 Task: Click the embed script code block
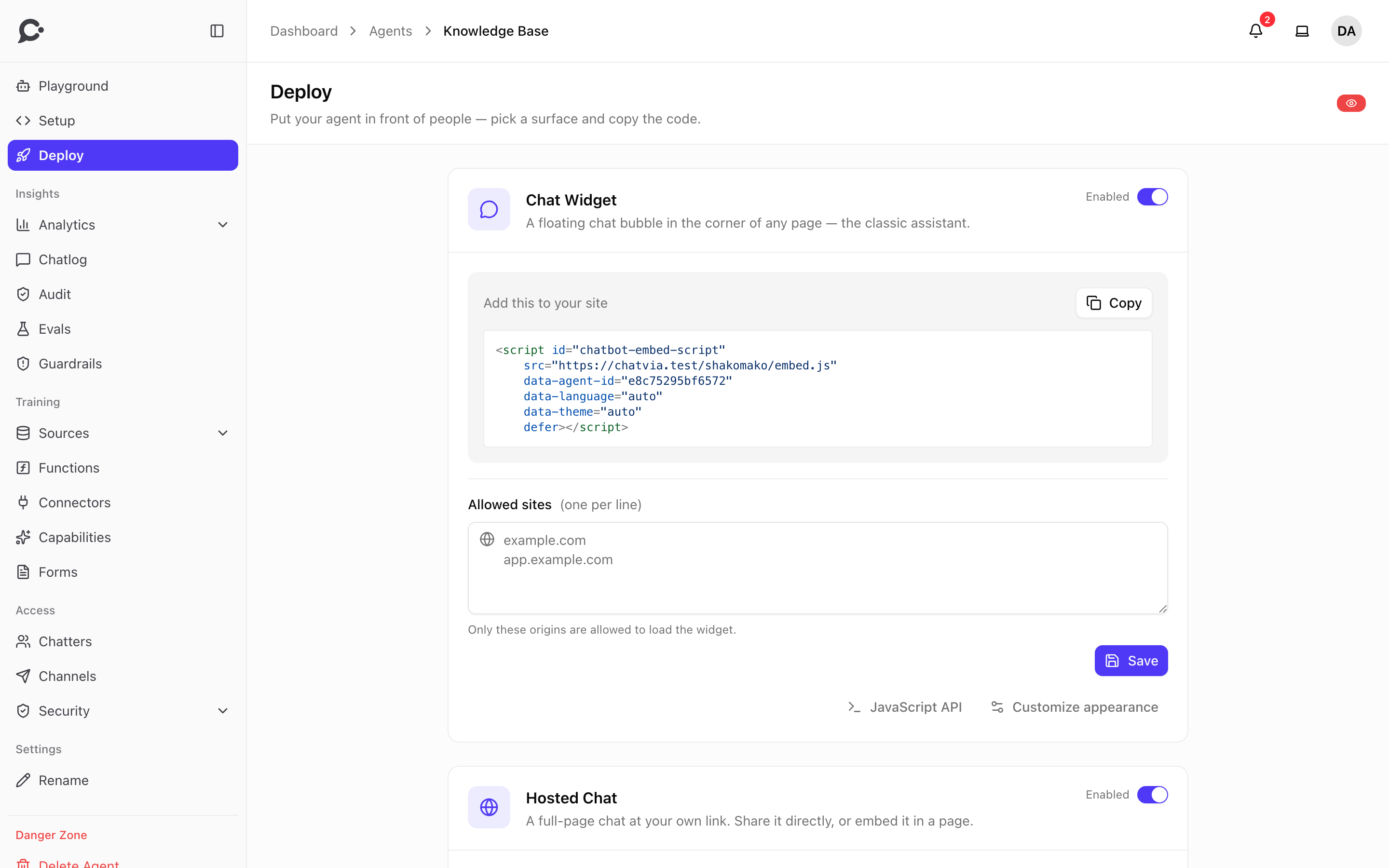pyautogui.click(x=817, y=389)
